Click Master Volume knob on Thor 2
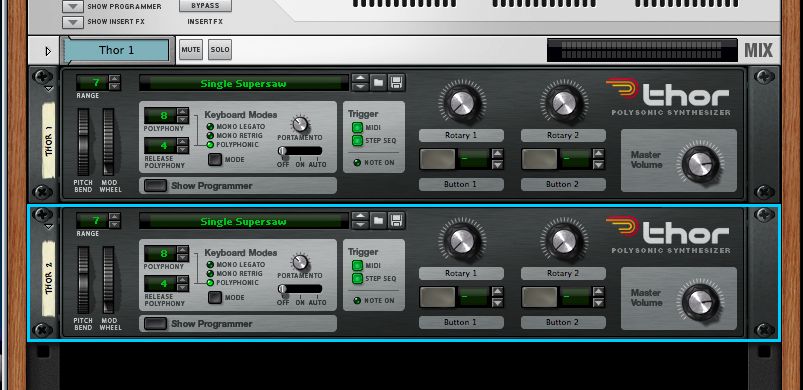The image size is (803, 390). click(700, 302)
